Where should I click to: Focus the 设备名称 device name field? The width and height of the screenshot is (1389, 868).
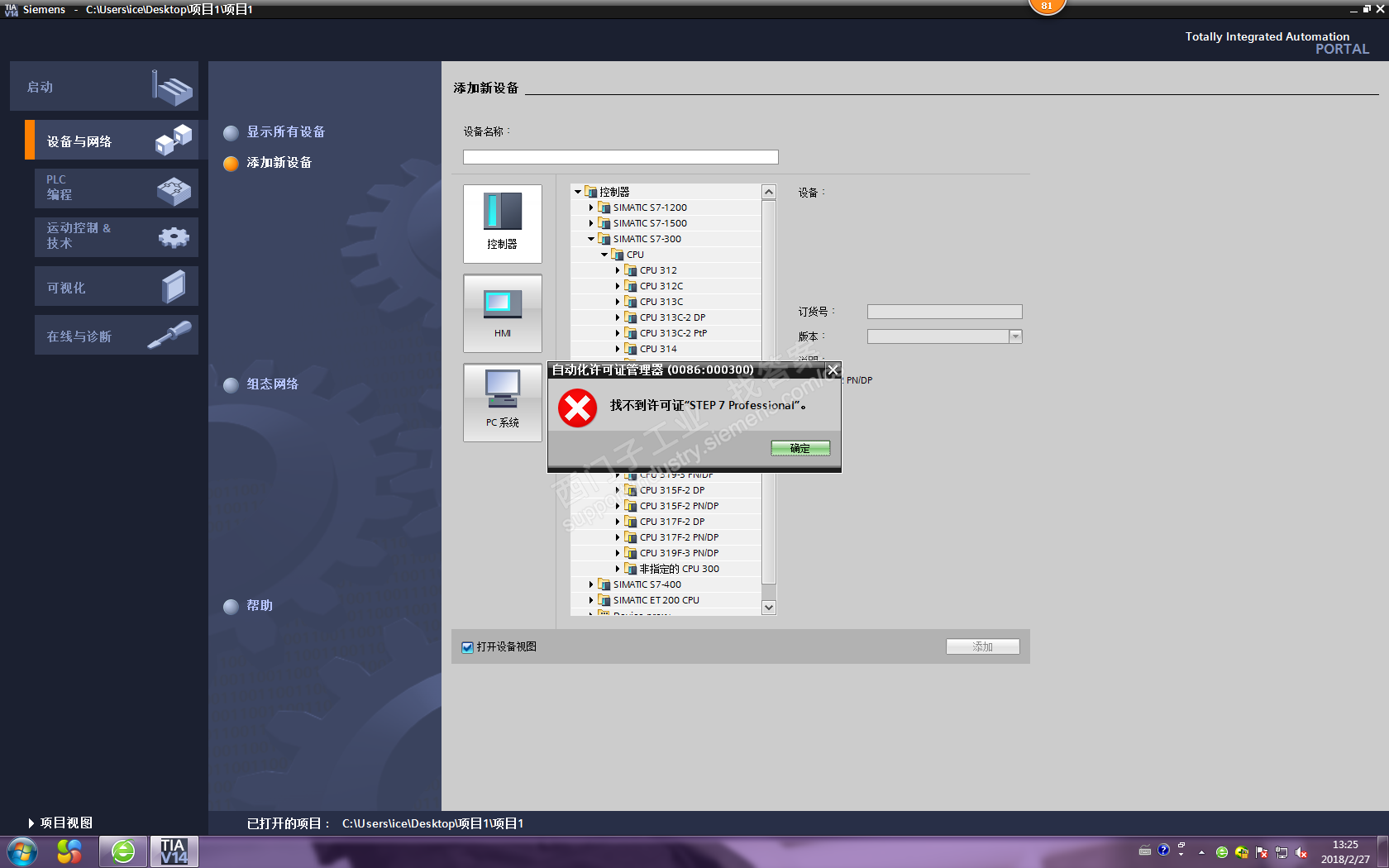pos(621,157)
